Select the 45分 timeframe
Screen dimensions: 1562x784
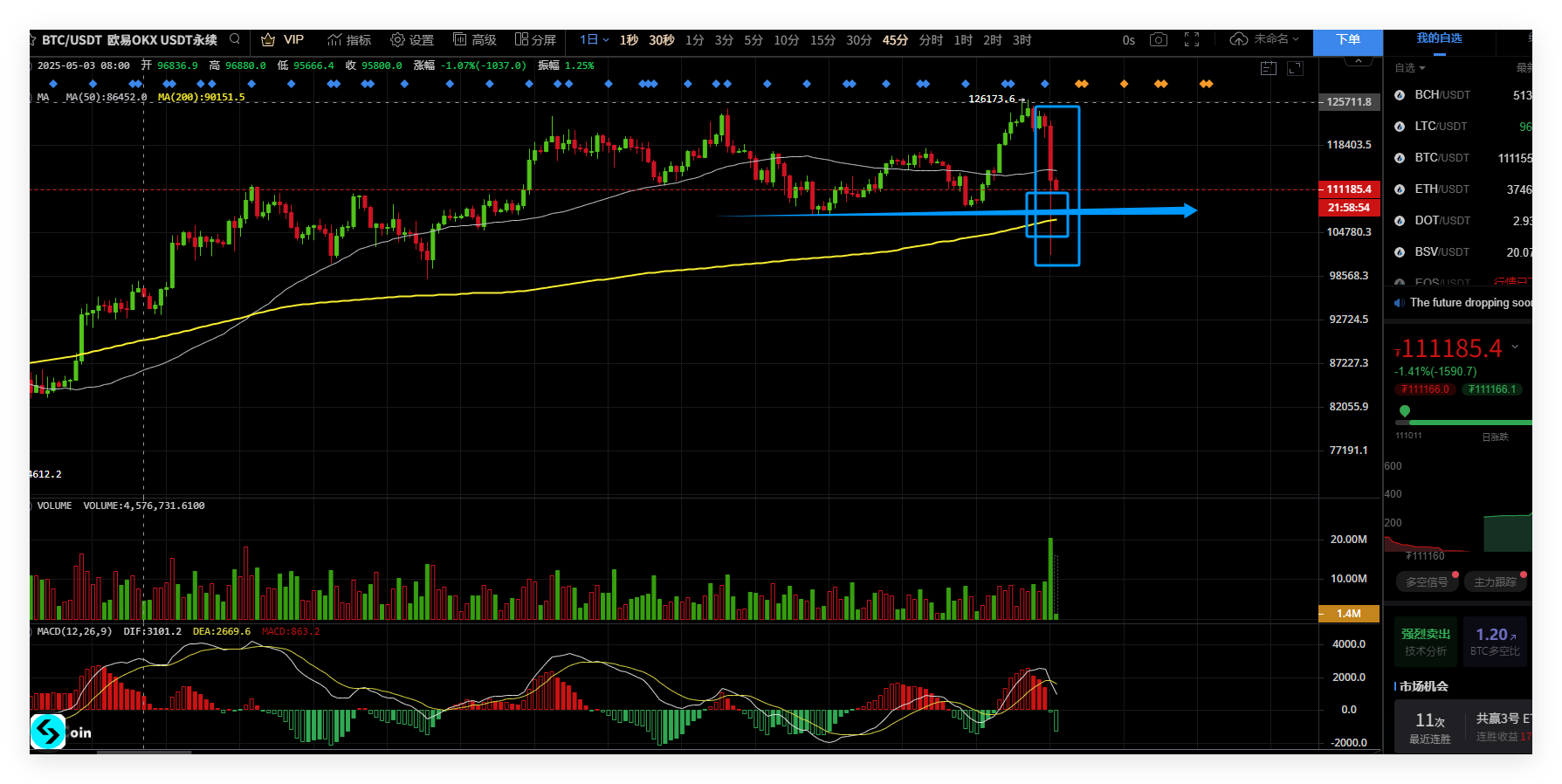pos(895,40)
